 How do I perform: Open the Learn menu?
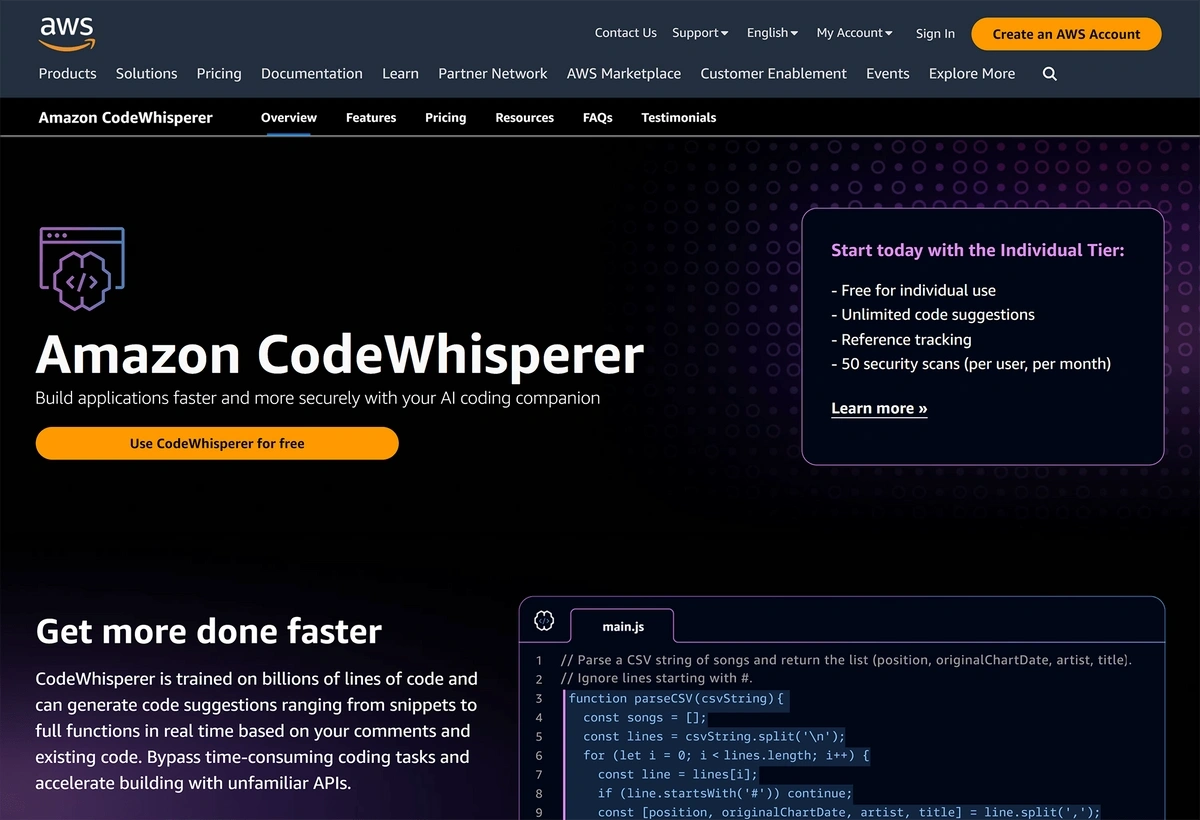pos(400,74)
